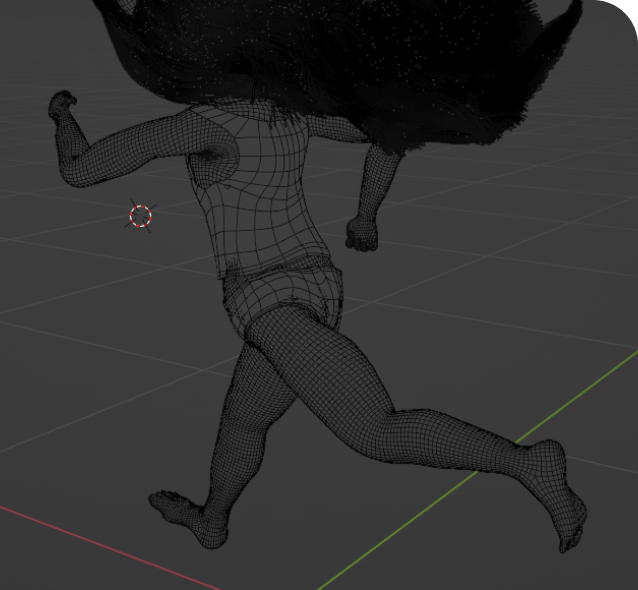
Task: Select the raised fist on the left
Action: click(62, 103)
